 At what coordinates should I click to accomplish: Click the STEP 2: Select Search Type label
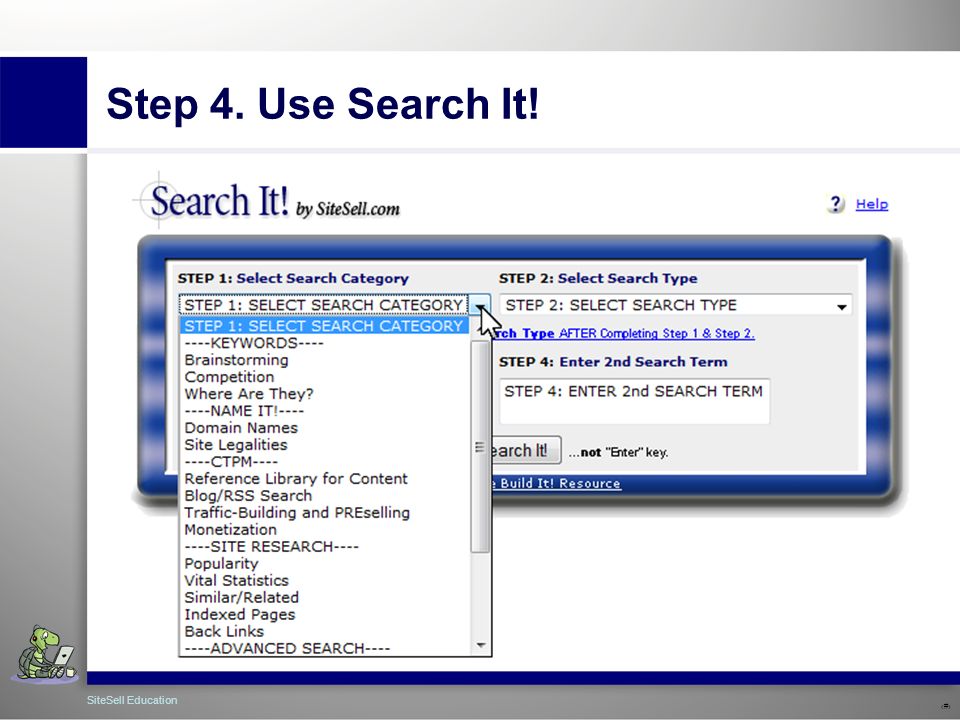598,279
